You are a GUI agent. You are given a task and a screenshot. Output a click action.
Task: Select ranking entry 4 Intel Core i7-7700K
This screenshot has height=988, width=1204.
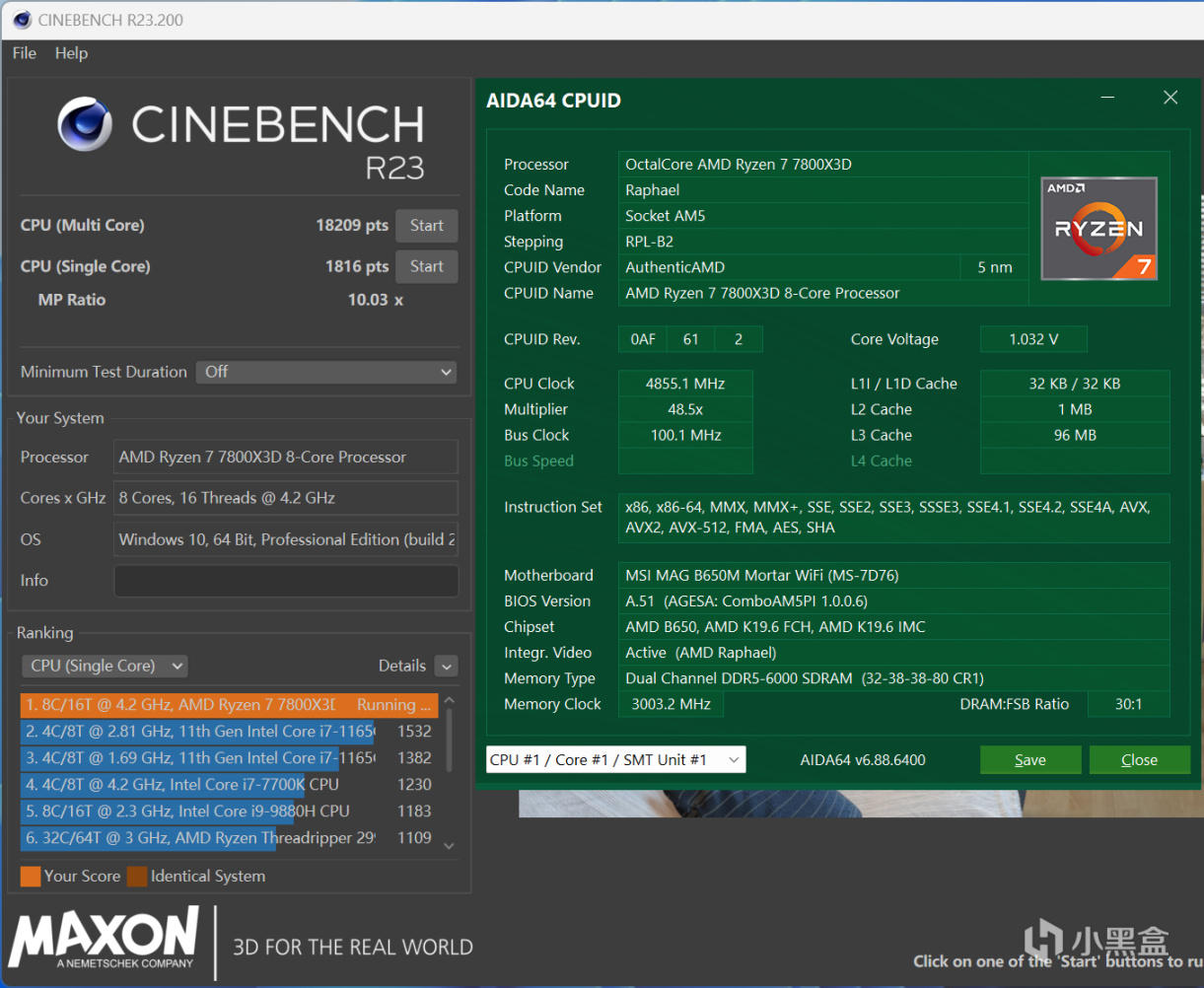point(229,785)
